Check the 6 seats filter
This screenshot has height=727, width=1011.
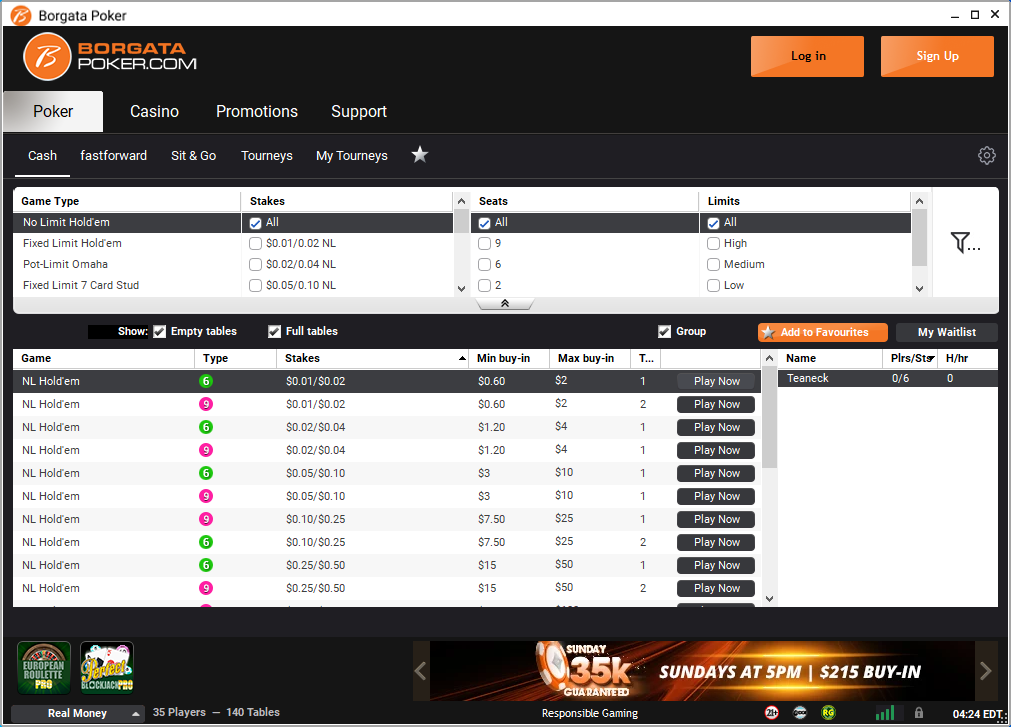tap(484, 264)
